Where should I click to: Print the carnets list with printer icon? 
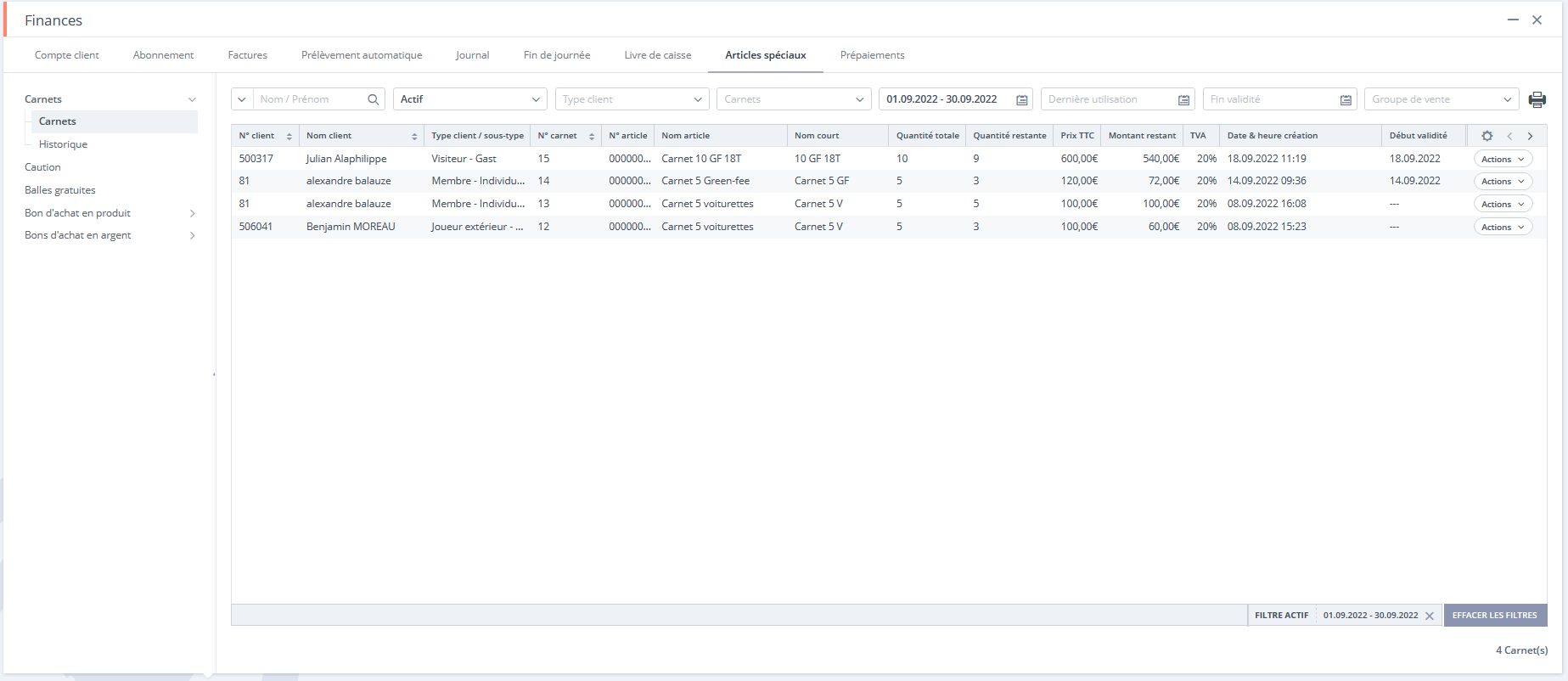pyautogui.click(x=1537, y=99)
